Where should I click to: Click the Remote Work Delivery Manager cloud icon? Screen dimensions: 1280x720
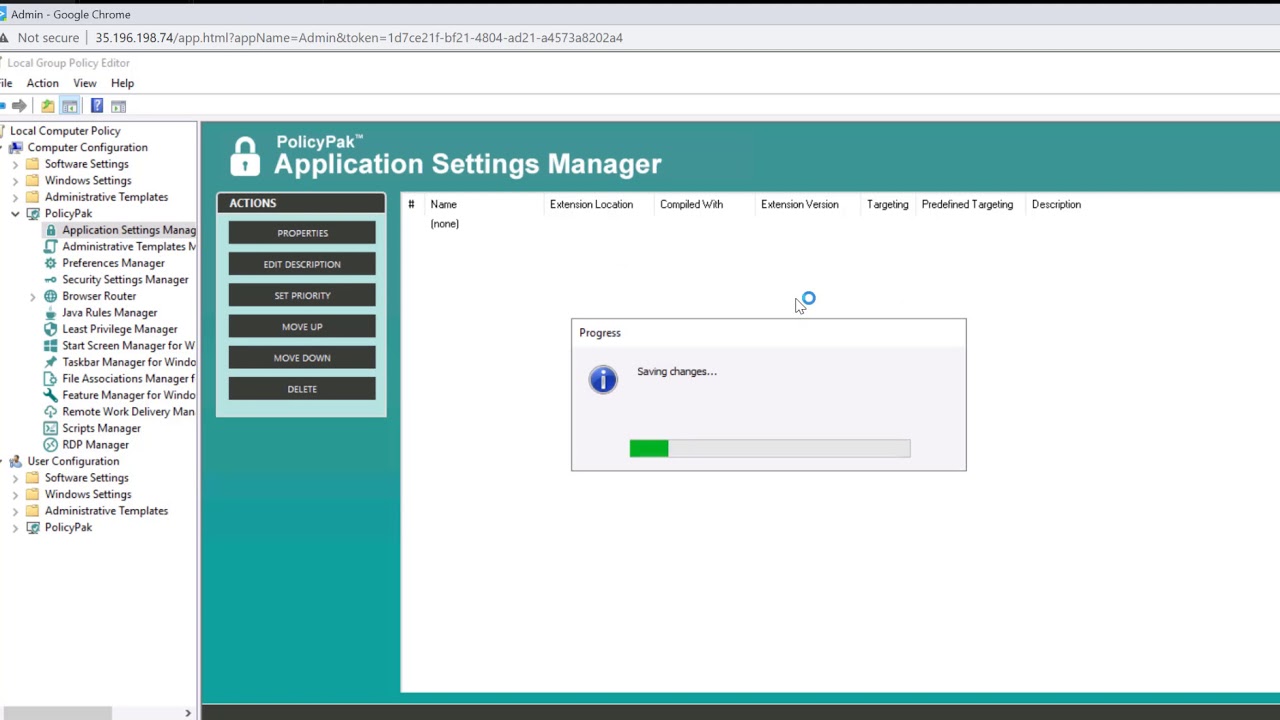pyautogui.click(x=51, y=412)
